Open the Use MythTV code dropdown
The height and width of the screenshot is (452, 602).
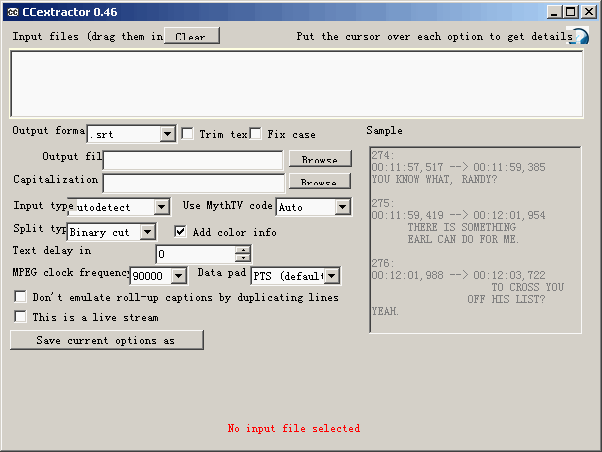(342, 207)
